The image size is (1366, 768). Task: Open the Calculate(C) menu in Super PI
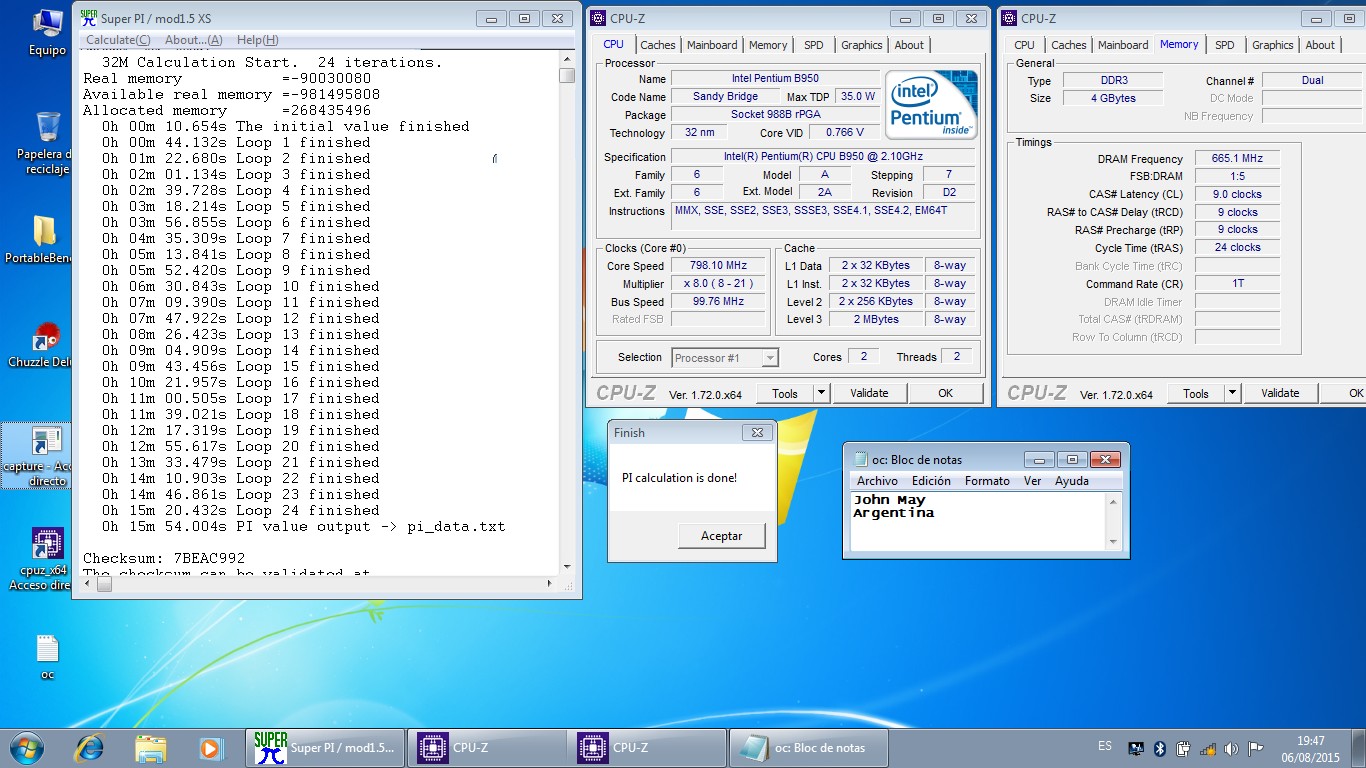tap(118, 40)
